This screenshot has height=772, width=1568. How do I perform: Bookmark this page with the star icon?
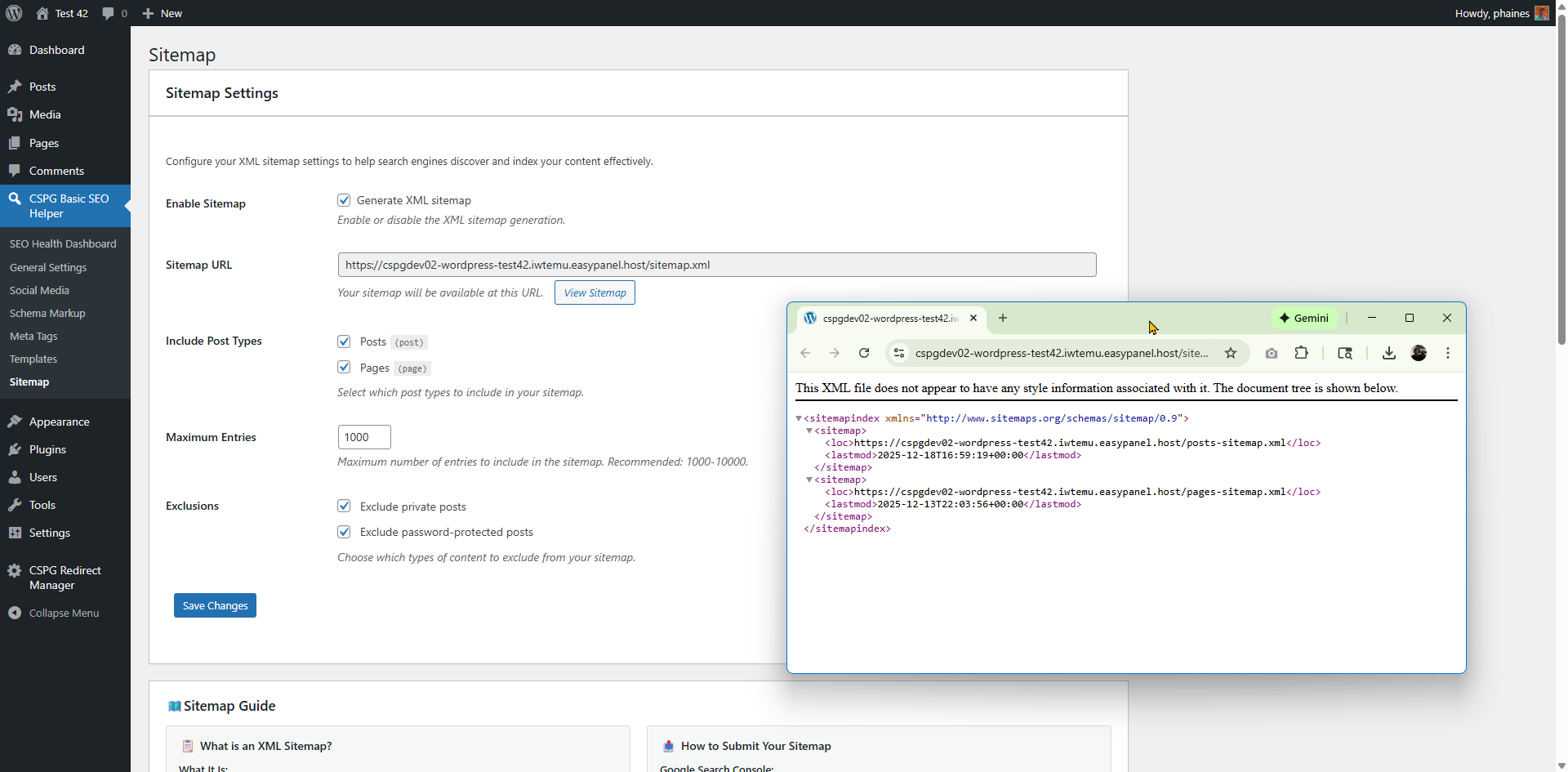pyautogui.click(x=1231, y=353)
